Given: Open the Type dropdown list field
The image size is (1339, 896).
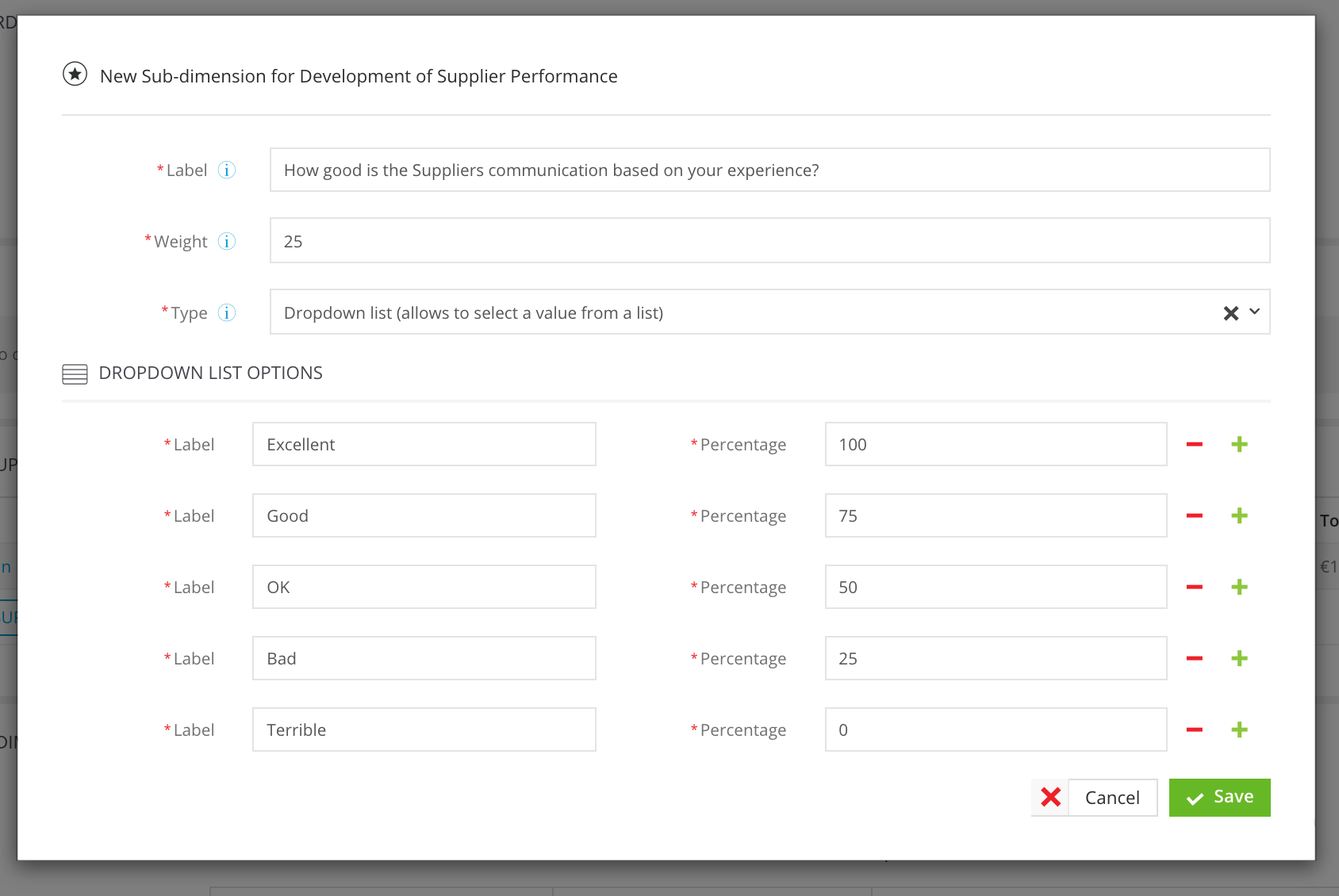Looking at the screenshot, I should pyautogui.click(x=769, y=312).
